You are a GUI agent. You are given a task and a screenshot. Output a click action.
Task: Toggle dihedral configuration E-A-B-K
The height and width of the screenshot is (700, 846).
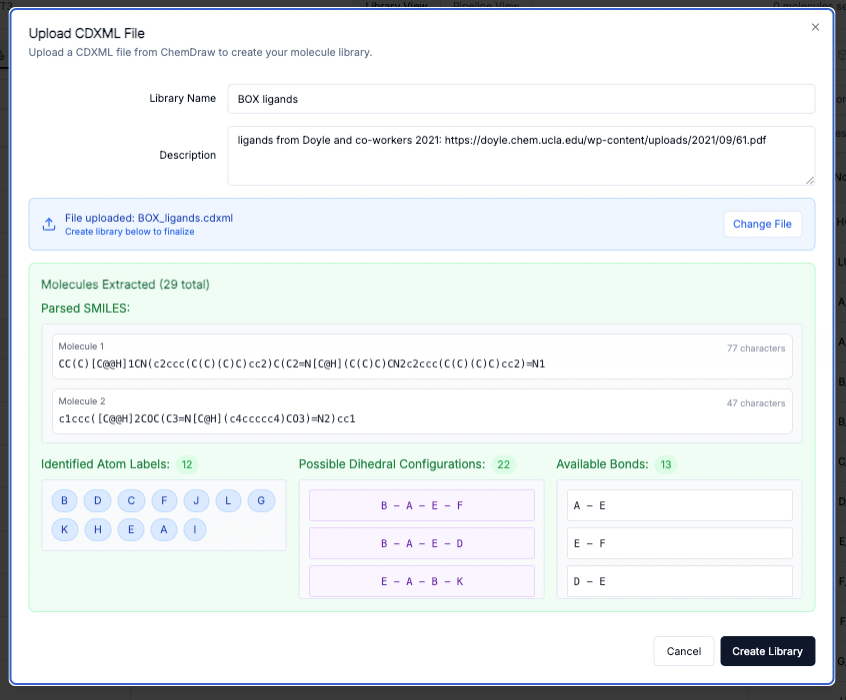point(421,581)
